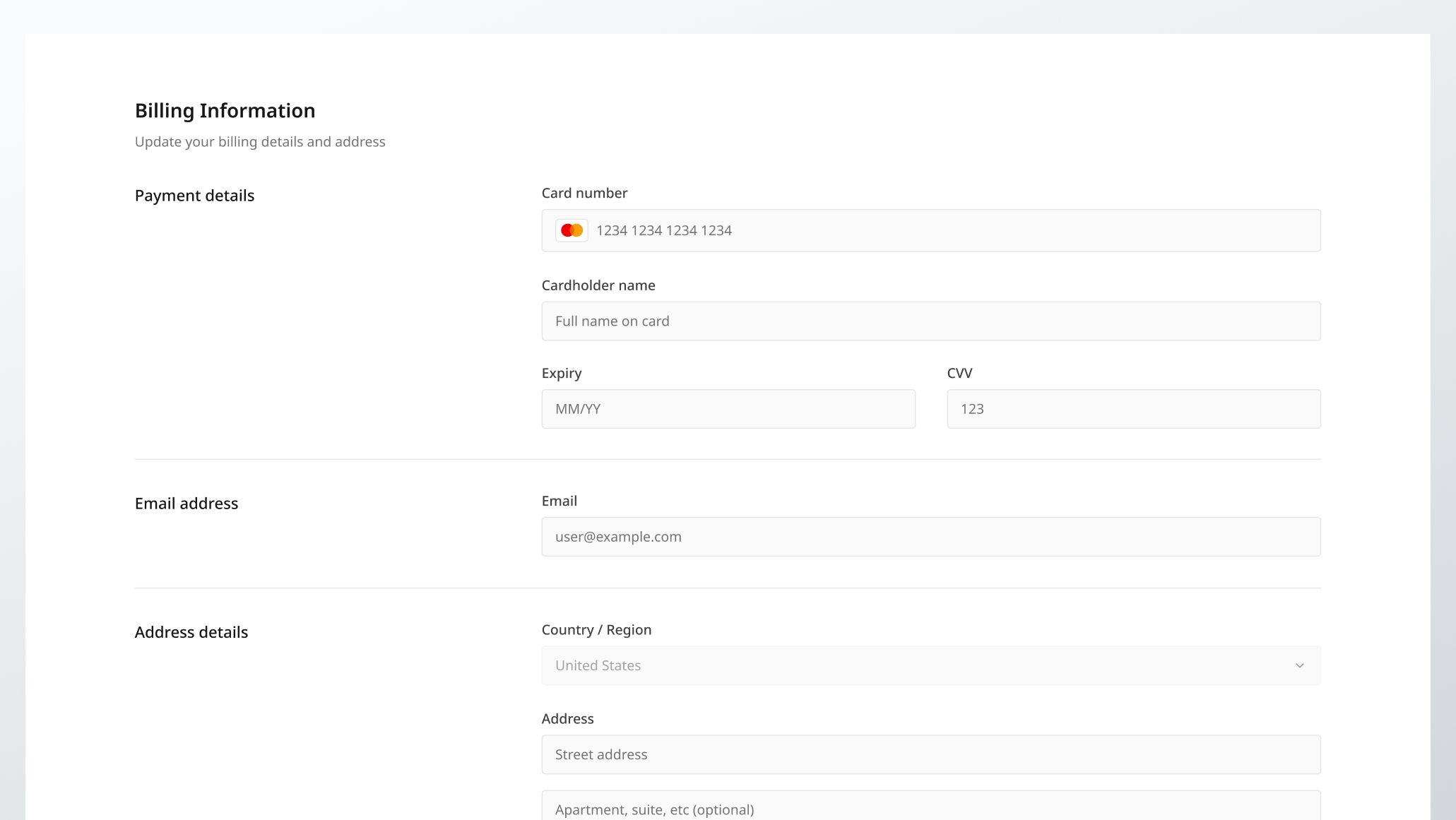Click the Payment details section label

click(x=194, y=196)
